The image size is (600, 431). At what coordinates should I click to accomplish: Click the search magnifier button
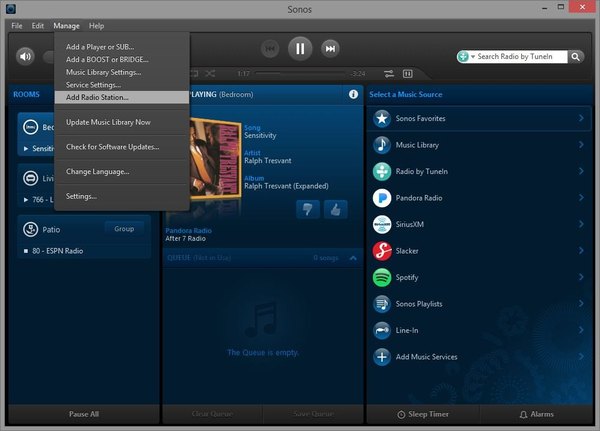576,57
